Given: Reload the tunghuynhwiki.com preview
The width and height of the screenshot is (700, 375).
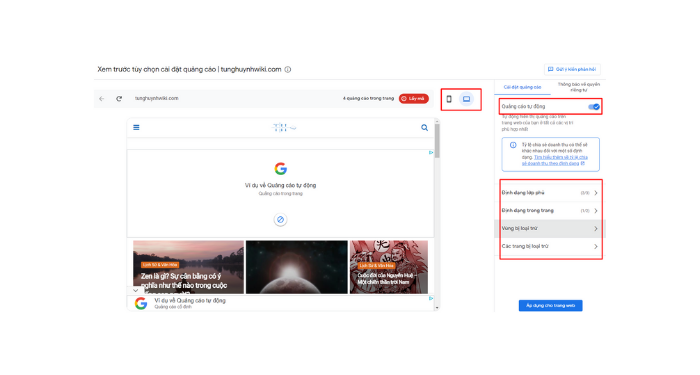Looking at the screenshot, I should pyautogui.click(x=119, y=99).
